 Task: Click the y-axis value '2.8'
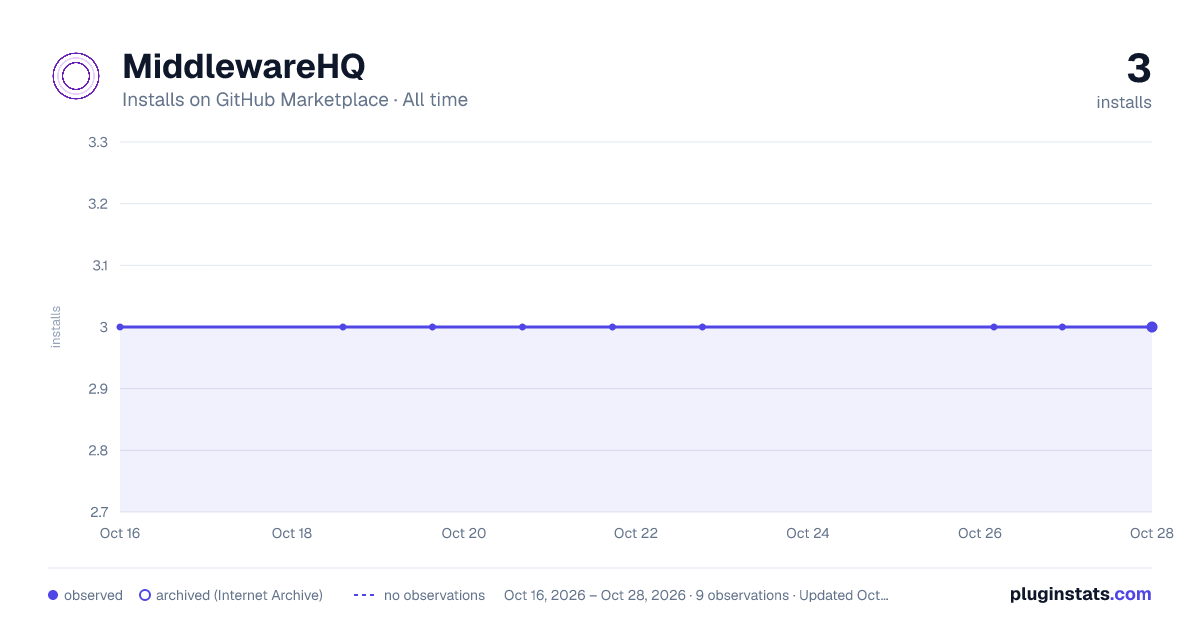98,450
